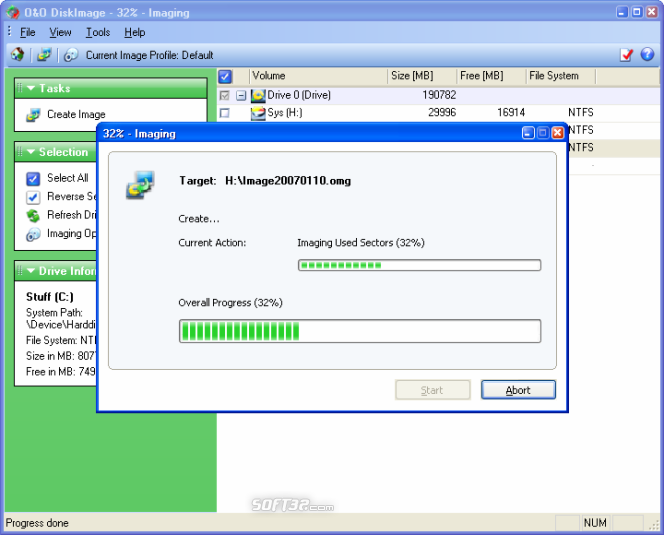Click the 'Imaging Used Sectors (32%)' label
The image size is (664, 535).
[x=361, y=243]
